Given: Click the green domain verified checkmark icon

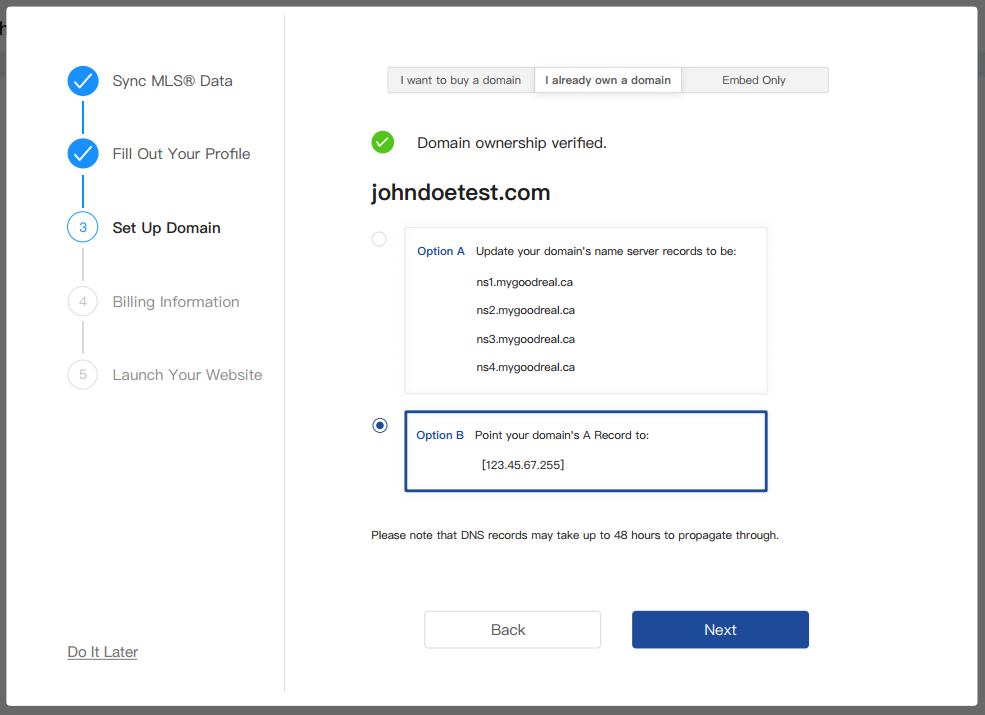Looking at the screenshot, I should point(383,143).
